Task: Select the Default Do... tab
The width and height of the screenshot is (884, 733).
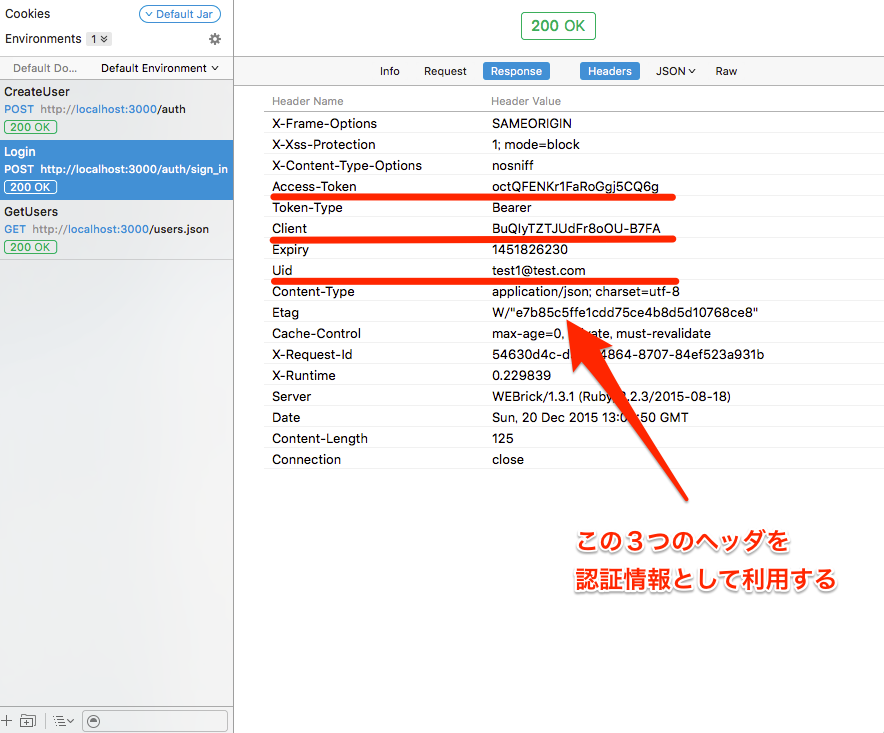Action: click(x=45, y=68)
